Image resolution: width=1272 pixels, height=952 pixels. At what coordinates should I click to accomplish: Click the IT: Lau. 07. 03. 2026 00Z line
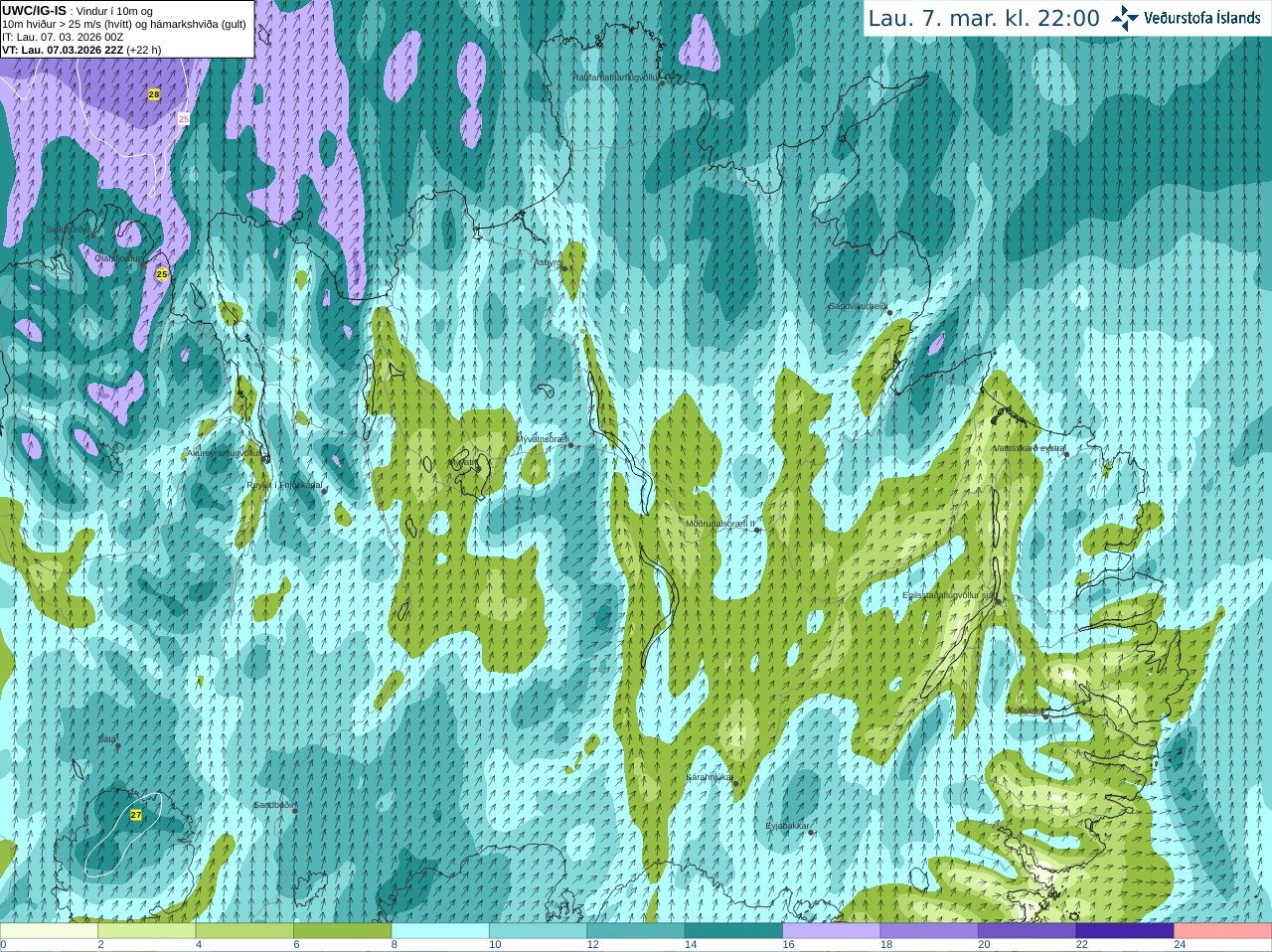tap(63, 37)
